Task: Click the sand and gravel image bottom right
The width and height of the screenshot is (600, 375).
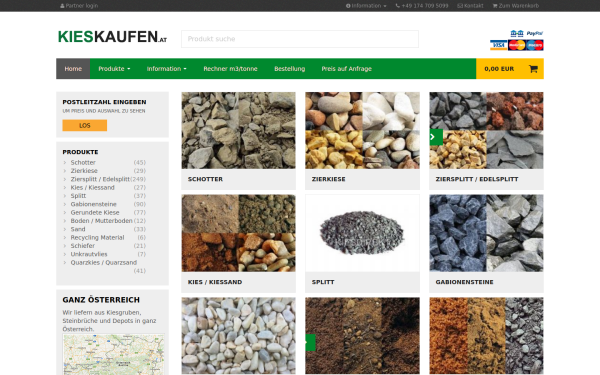Action: (486, 336)
